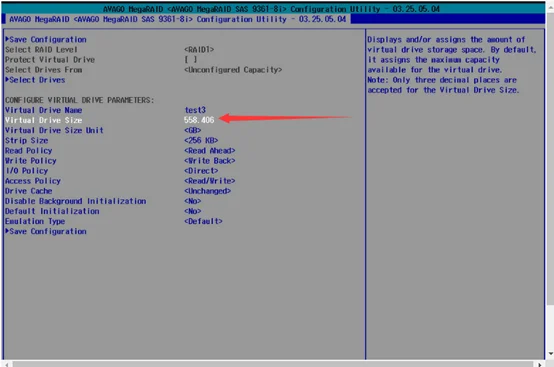Change the Default emulation type value
This screenshot has height=367, width=554.
(x=203, y=221)
